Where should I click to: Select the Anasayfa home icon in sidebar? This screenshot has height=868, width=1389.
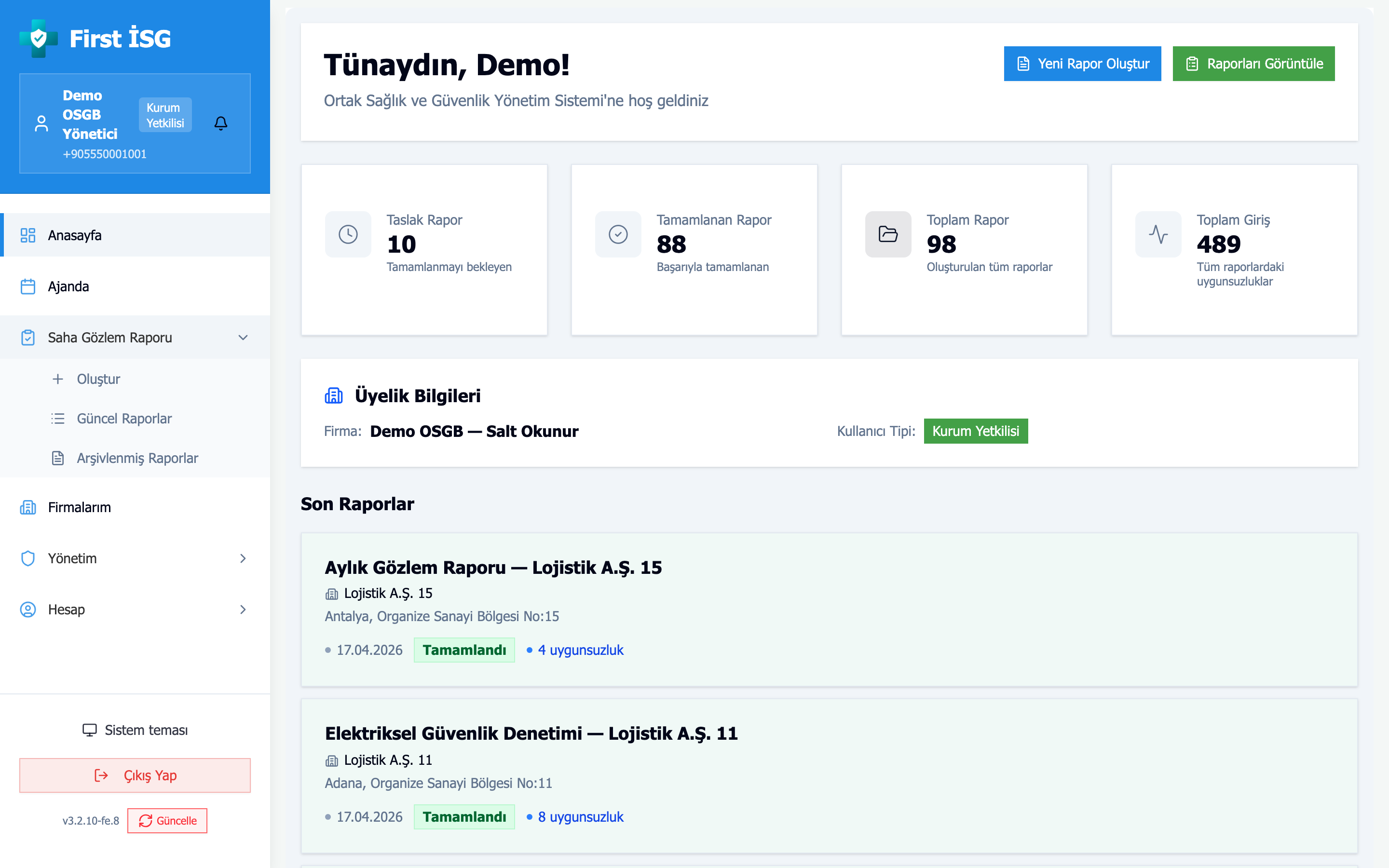[27, 235]
